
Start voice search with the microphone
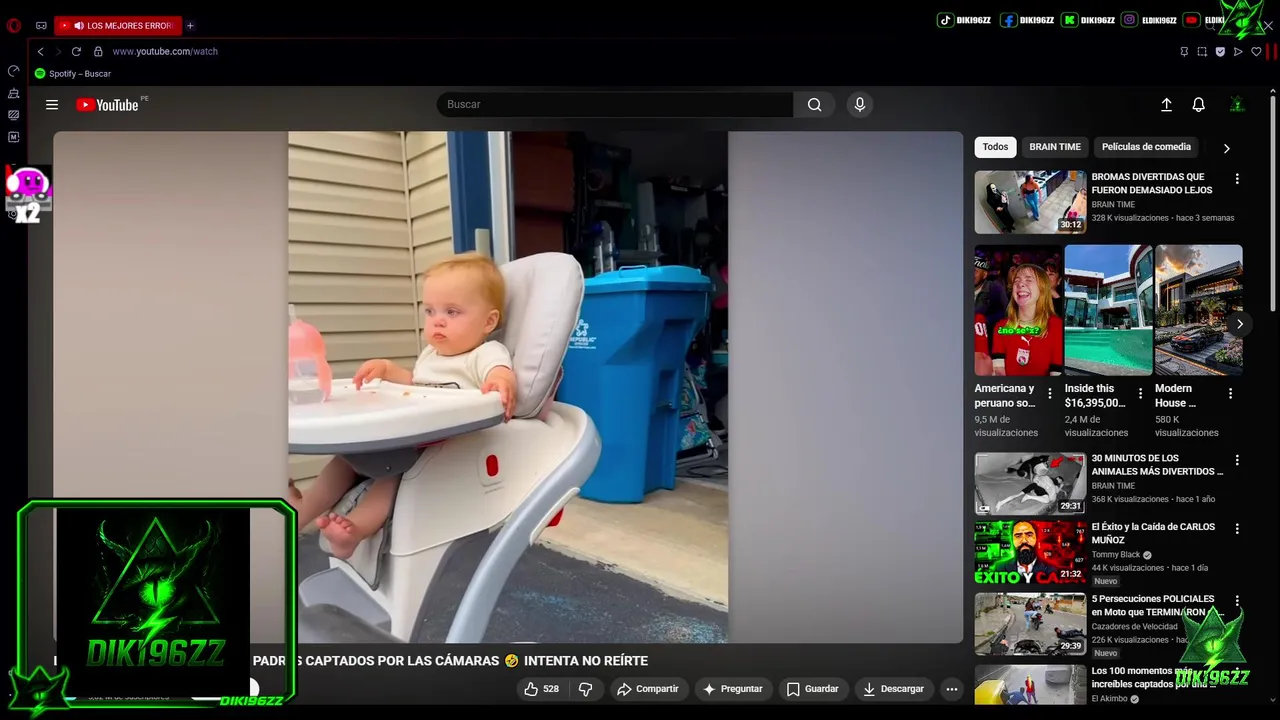click(859, 104)
